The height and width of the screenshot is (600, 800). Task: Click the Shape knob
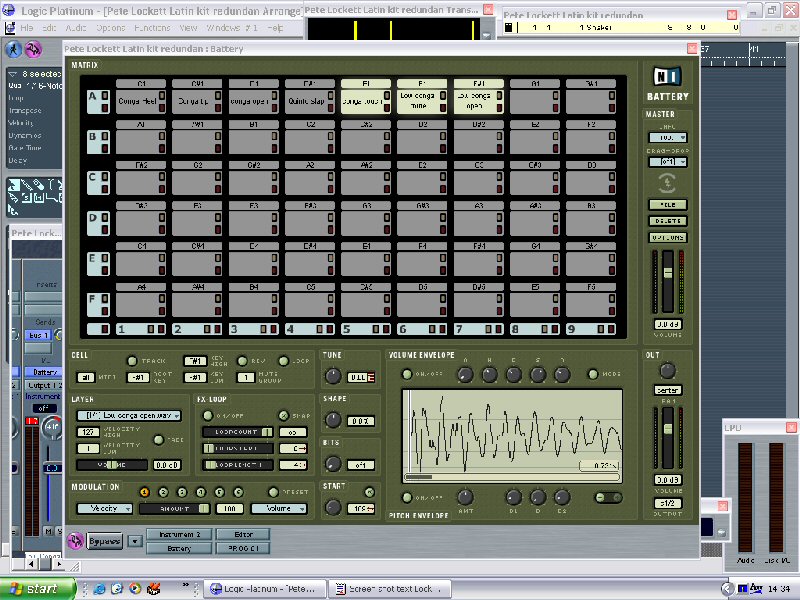[x=333, y=420]
